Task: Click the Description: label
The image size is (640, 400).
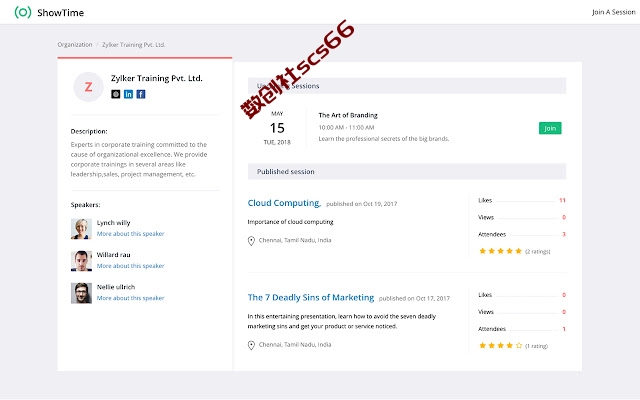Action: coord(89,131)
